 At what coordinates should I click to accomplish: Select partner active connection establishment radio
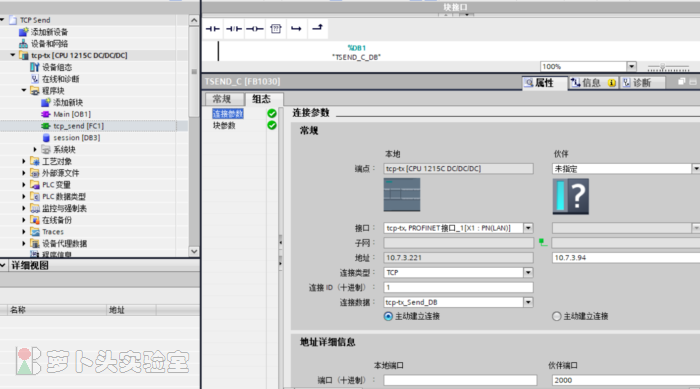tap(556, 316)
